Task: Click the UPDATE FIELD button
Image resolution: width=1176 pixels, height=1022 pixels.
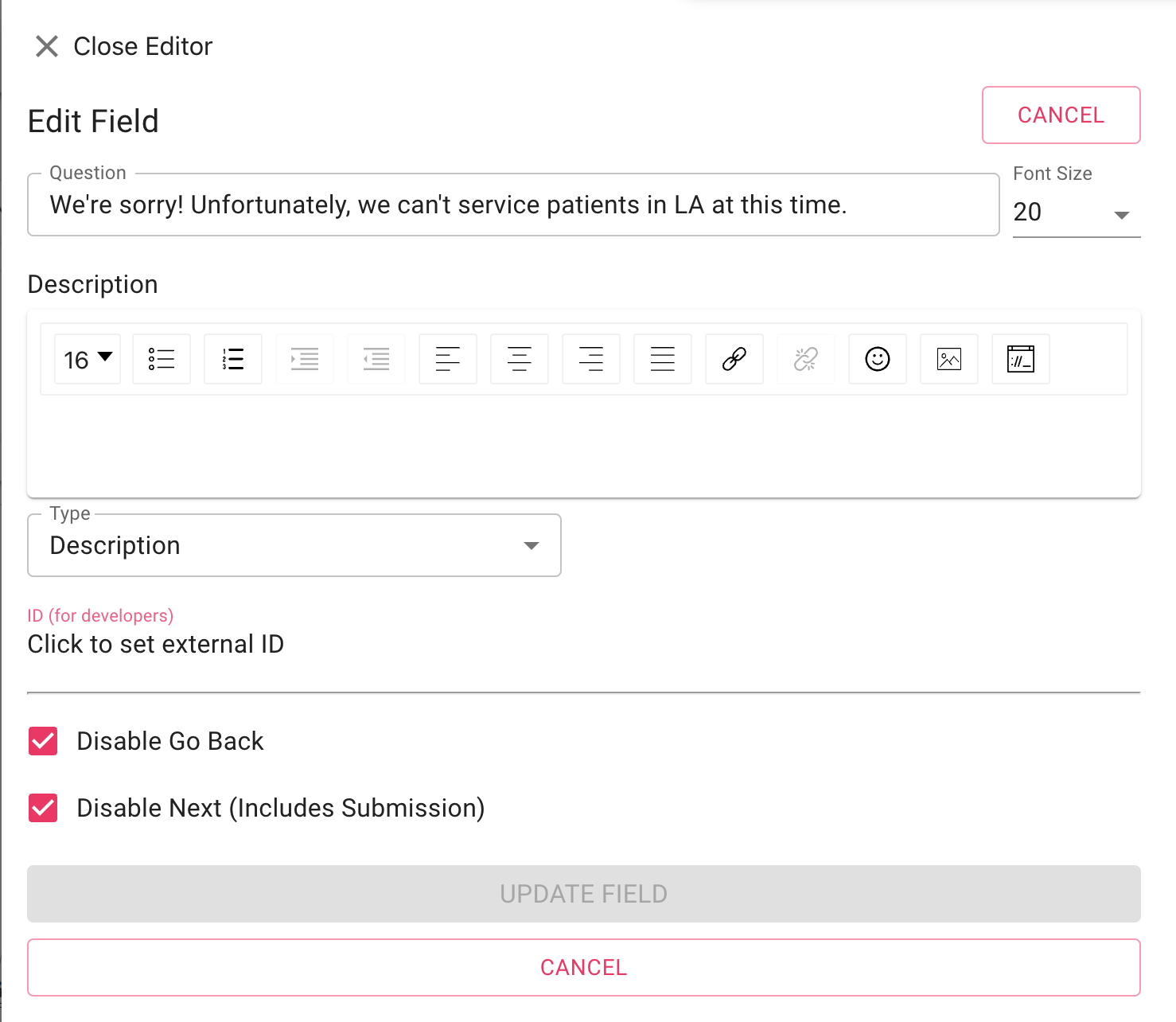Action: coord(584,894)
